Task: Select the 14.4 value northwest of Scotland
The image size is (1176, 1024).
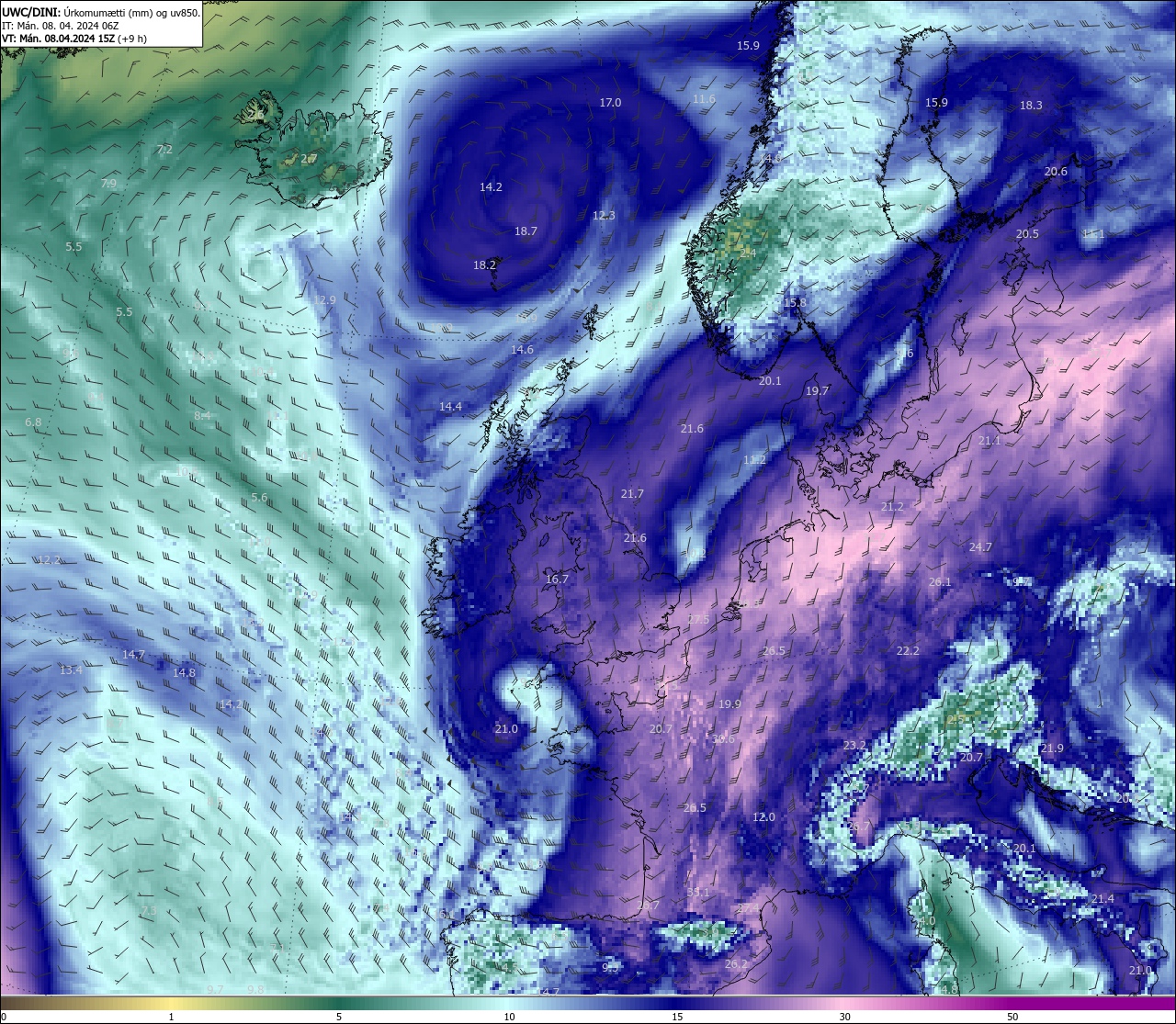Action: 450,407
